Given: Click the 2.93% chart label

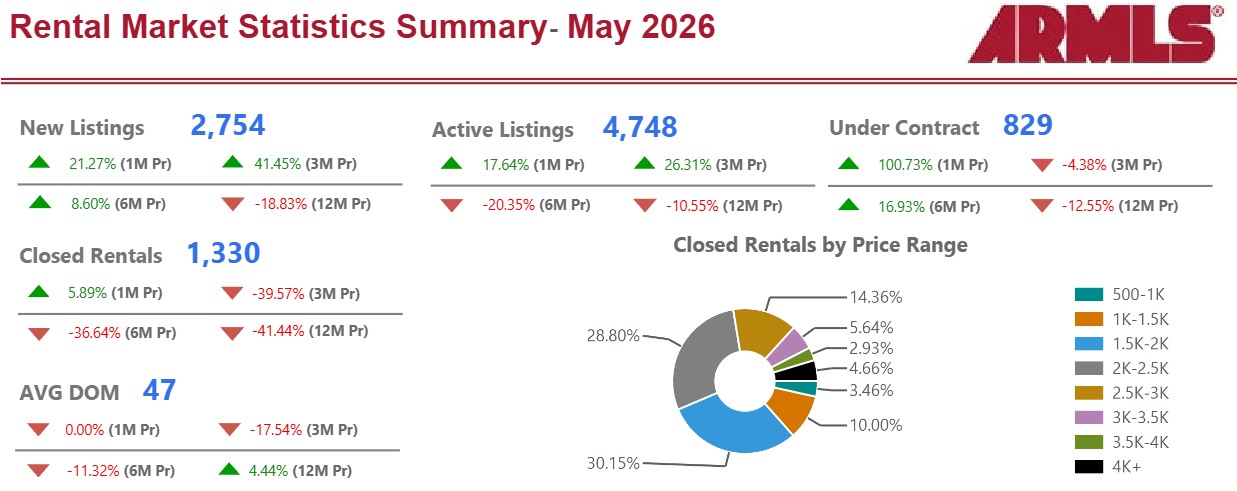Looking at the screenshot, I should click(x=871, y=348).
